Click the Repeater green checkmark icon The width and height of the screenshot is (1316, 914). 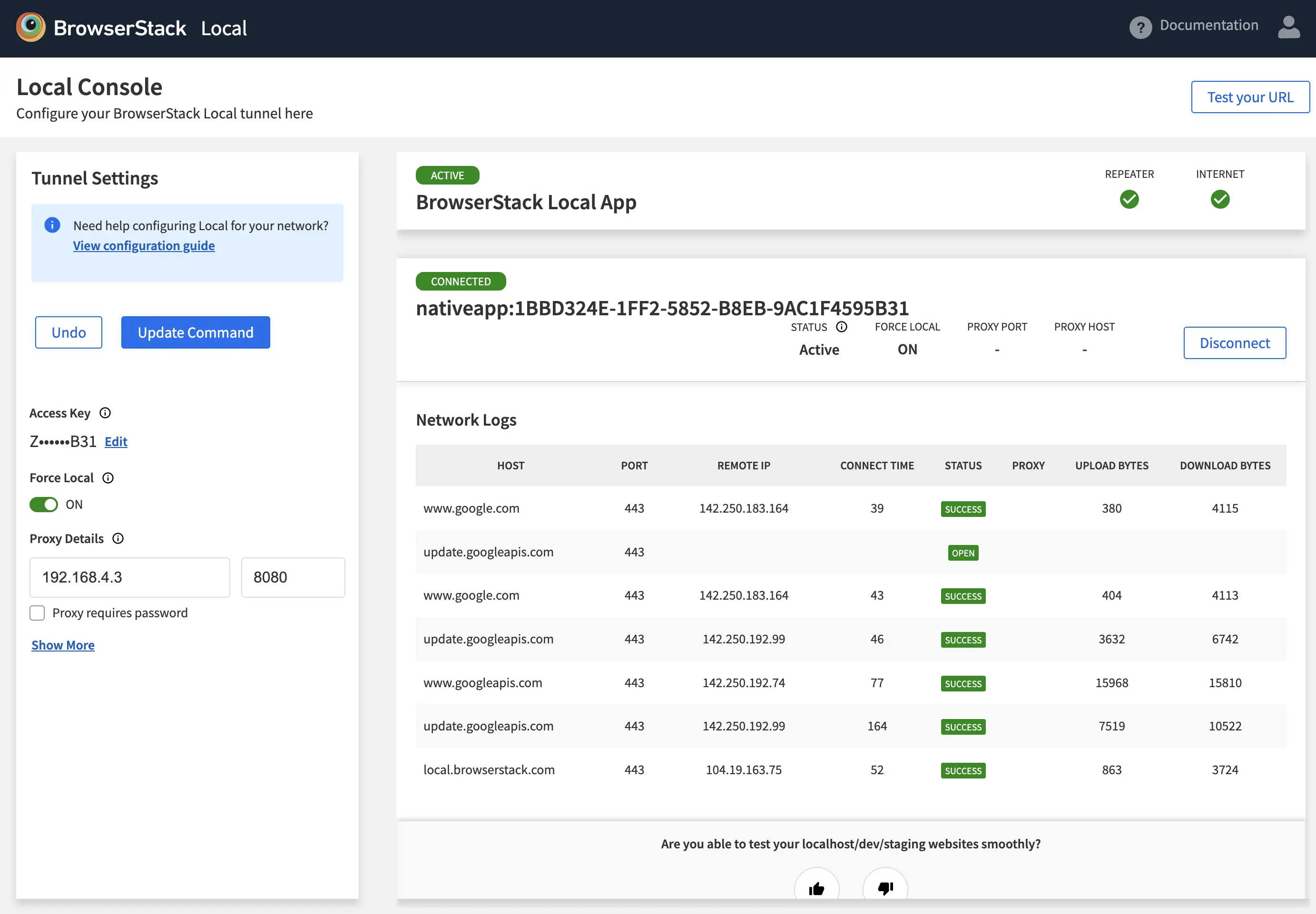click(1129, 199)
